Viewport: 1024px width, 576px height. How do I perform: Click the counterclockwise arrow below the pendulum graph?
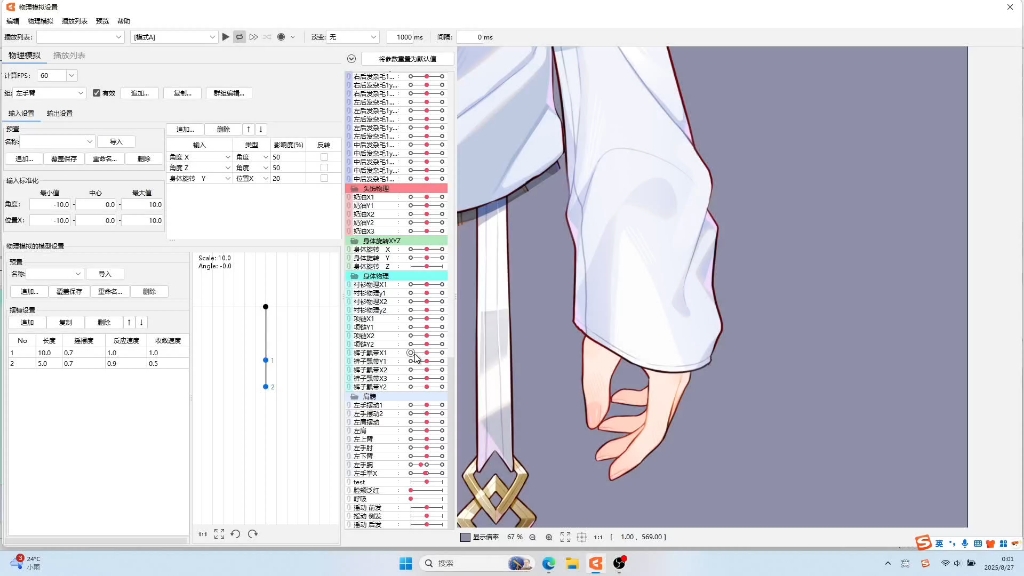(x=236, y=534)
